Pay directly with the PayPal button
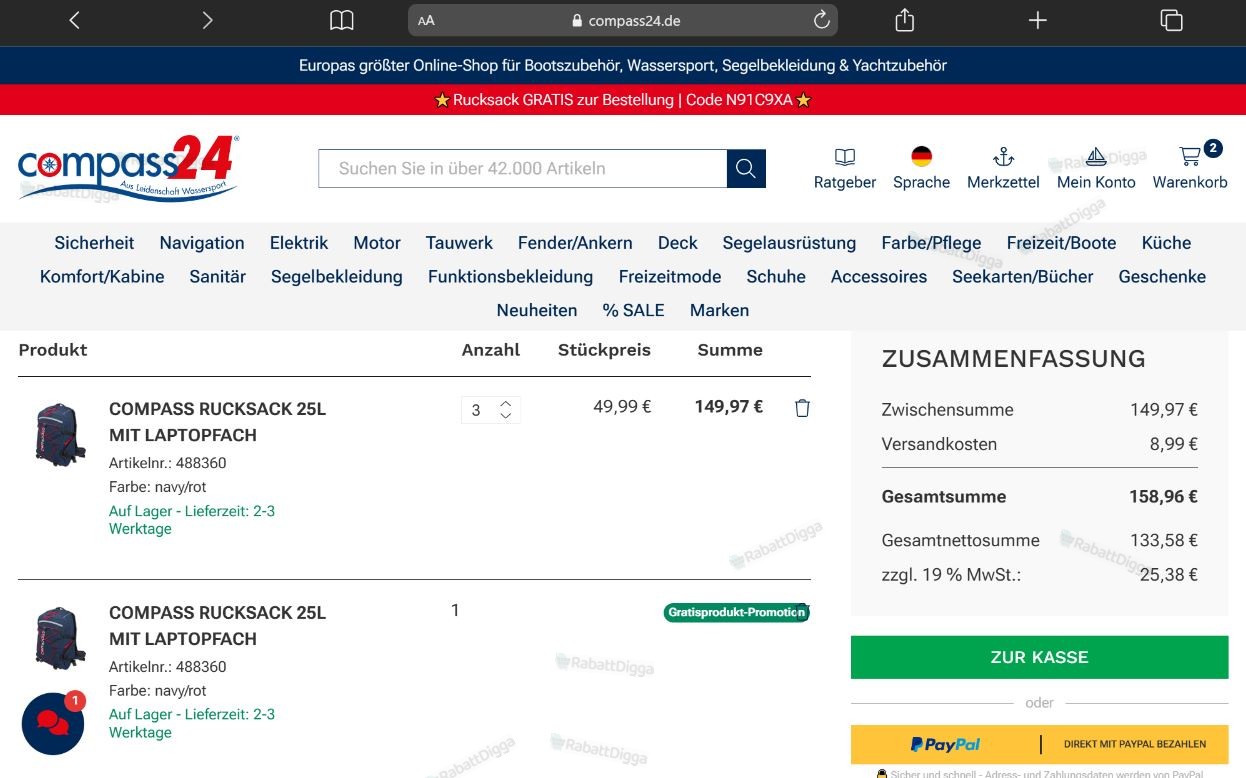Viewport: 1246px width, 778px height. pyautogui.click(x=1039, y=744)
